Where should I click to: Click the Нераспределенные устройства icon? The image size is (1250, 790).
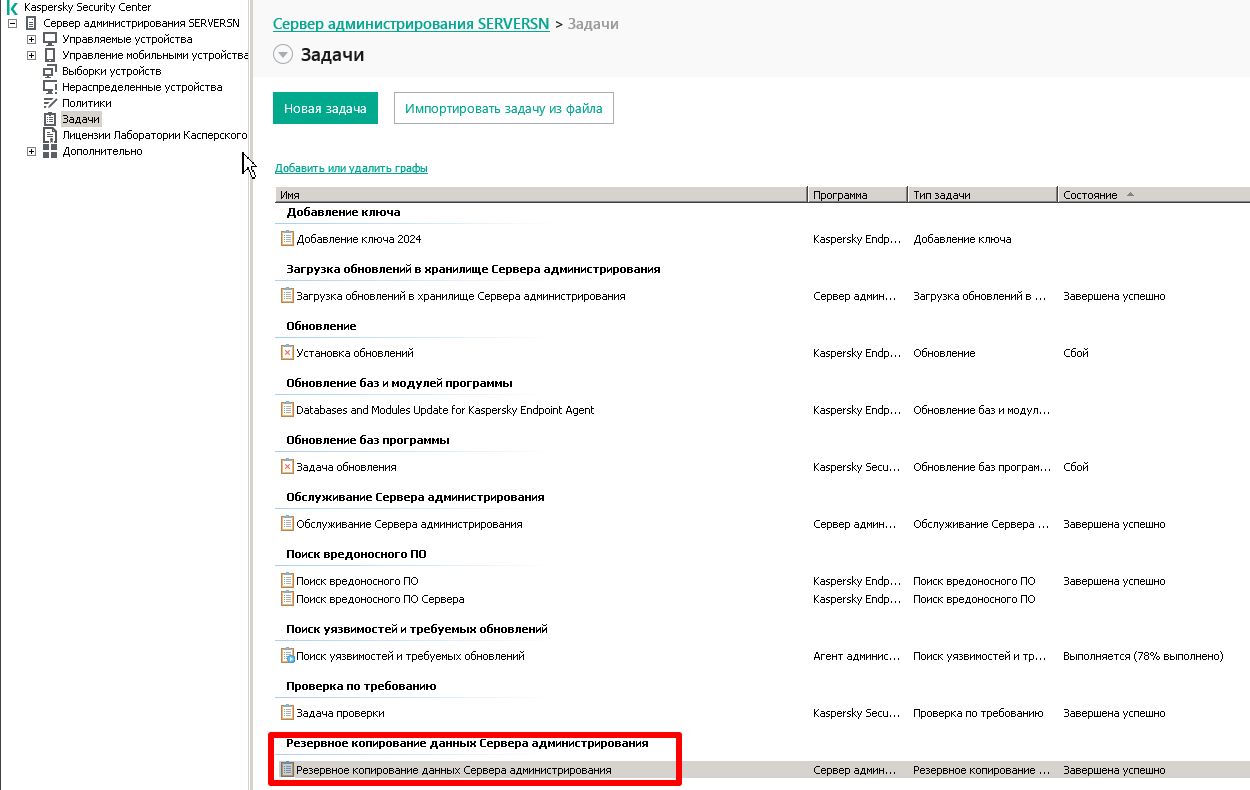pos(48,87)
